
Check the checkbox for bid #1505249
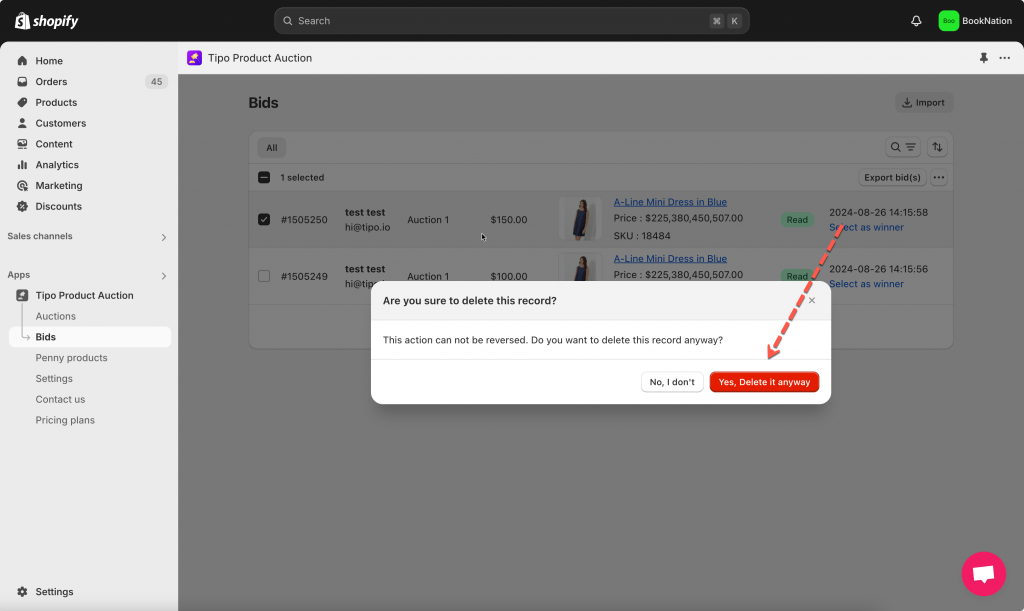(264, 276)
